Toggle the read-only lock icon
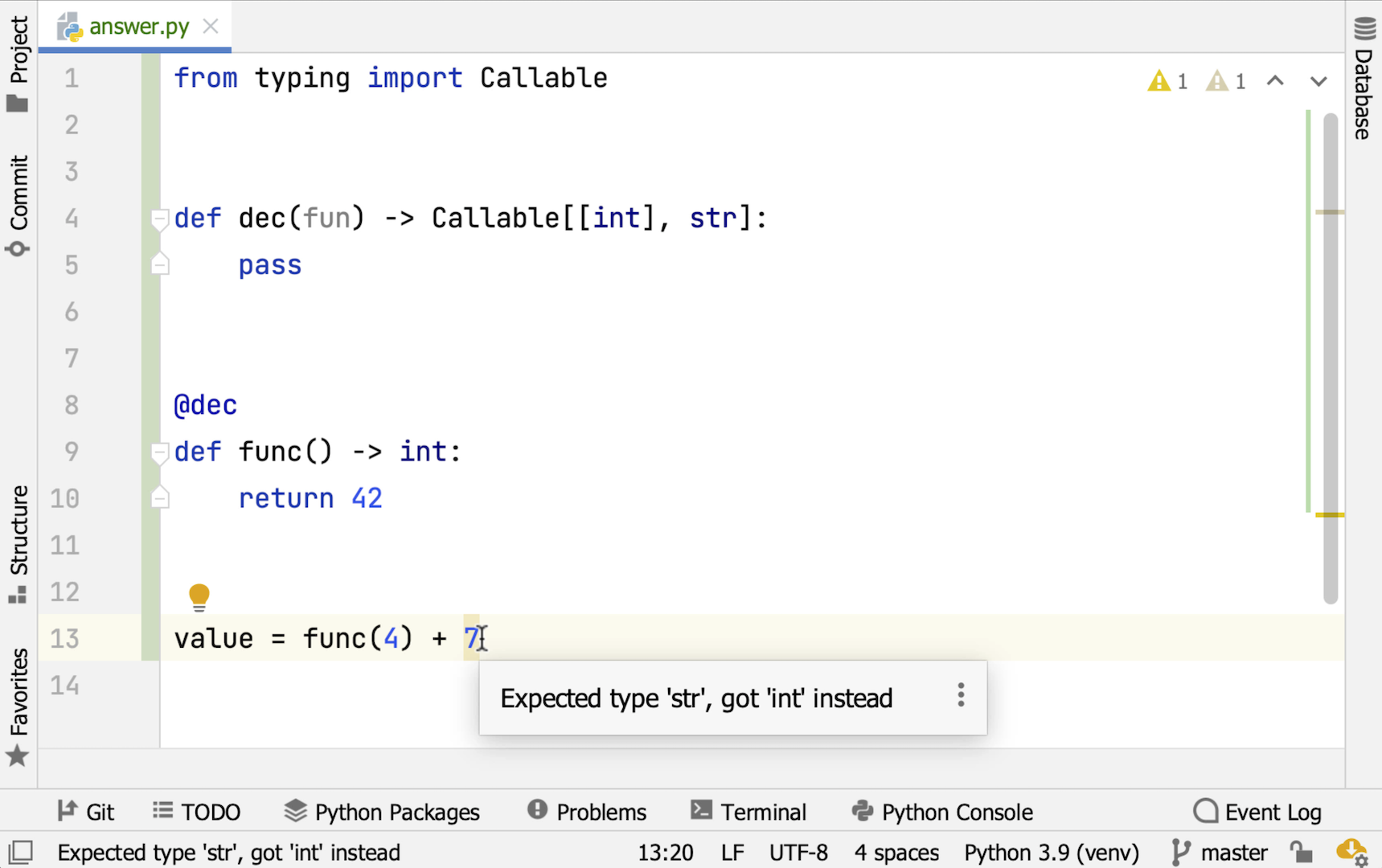1382x868 pixels. pyautogui.click(x=1300, y=852)
